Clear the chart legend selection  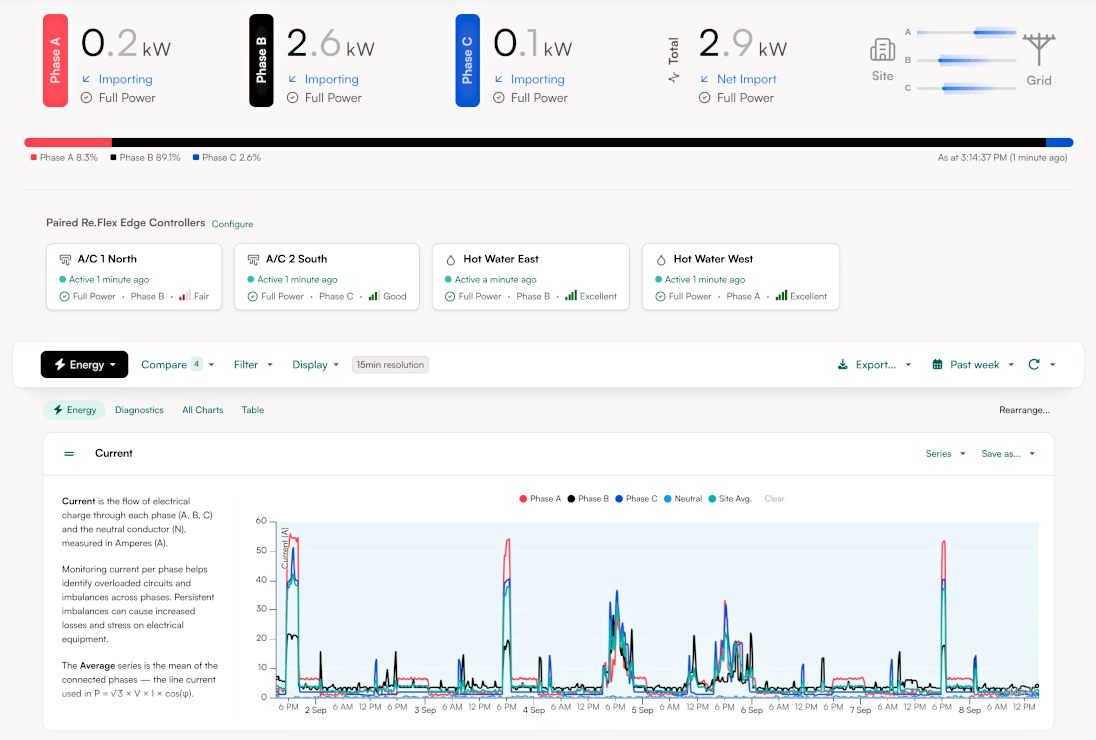(774, 499)
